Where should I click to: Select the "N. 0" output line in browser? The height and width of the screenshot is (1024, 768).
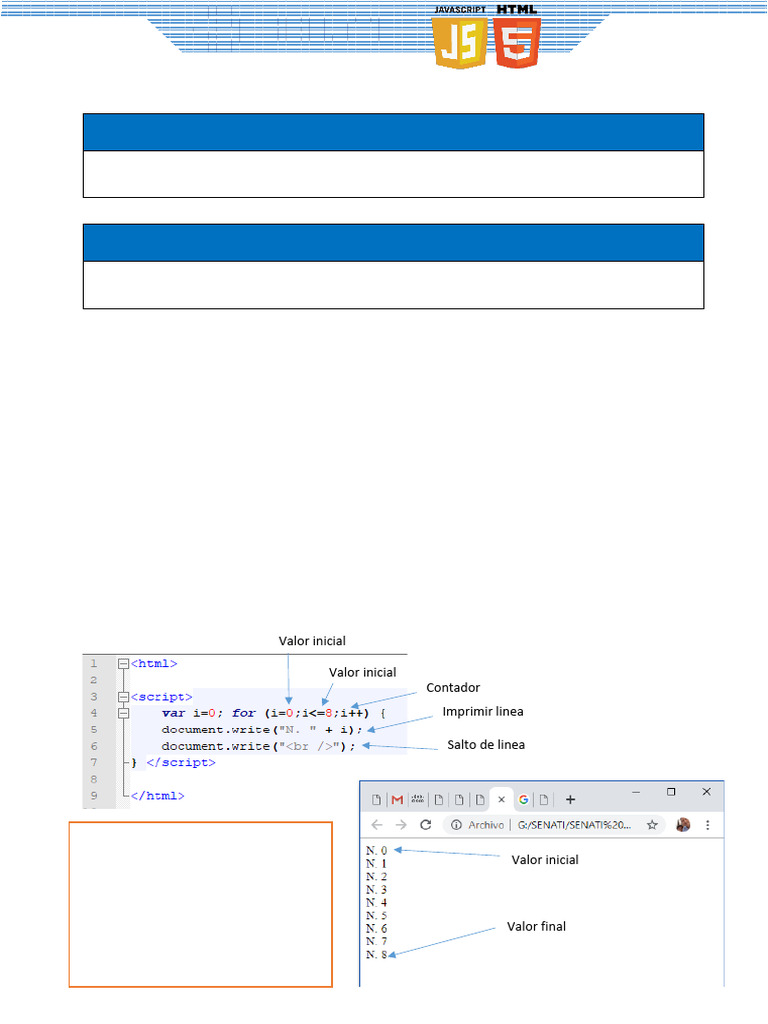[x=376, y=850]
